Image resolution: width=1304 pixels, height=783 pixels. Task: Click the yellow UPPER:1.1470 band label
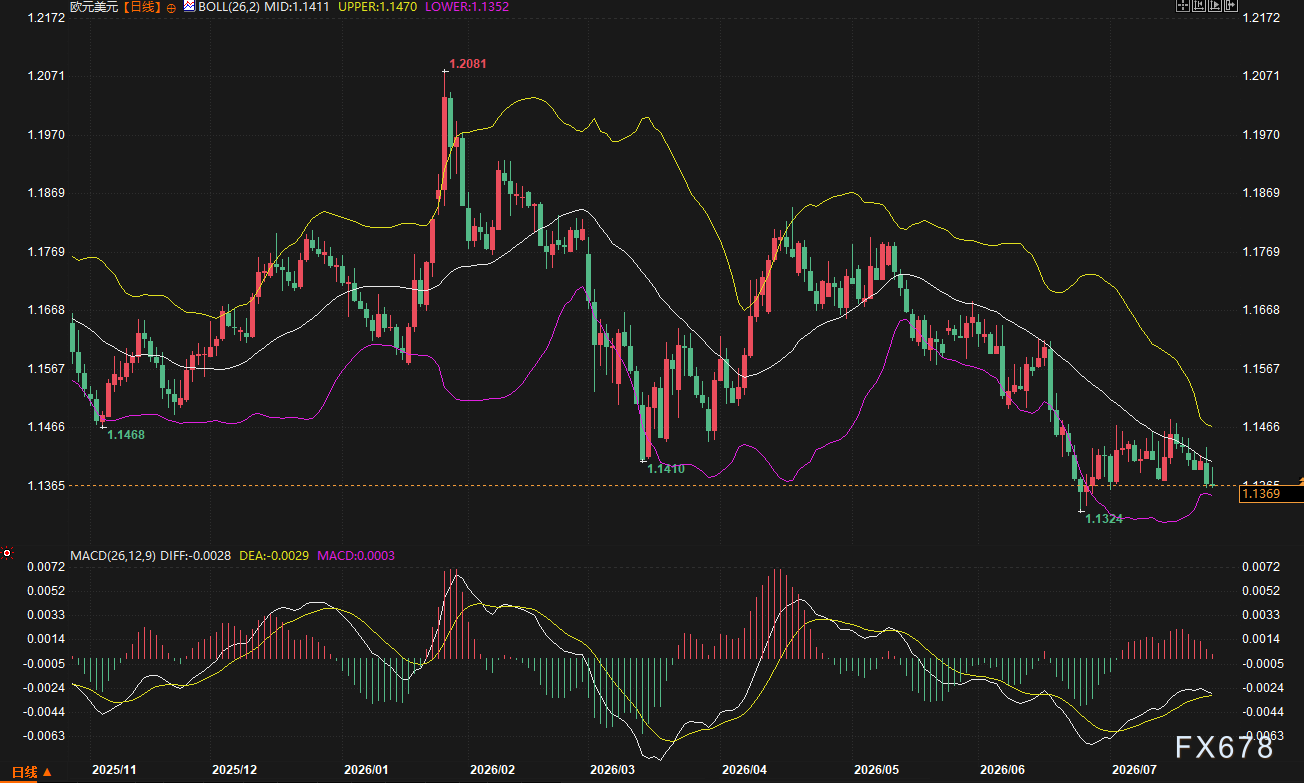[379, 7]
